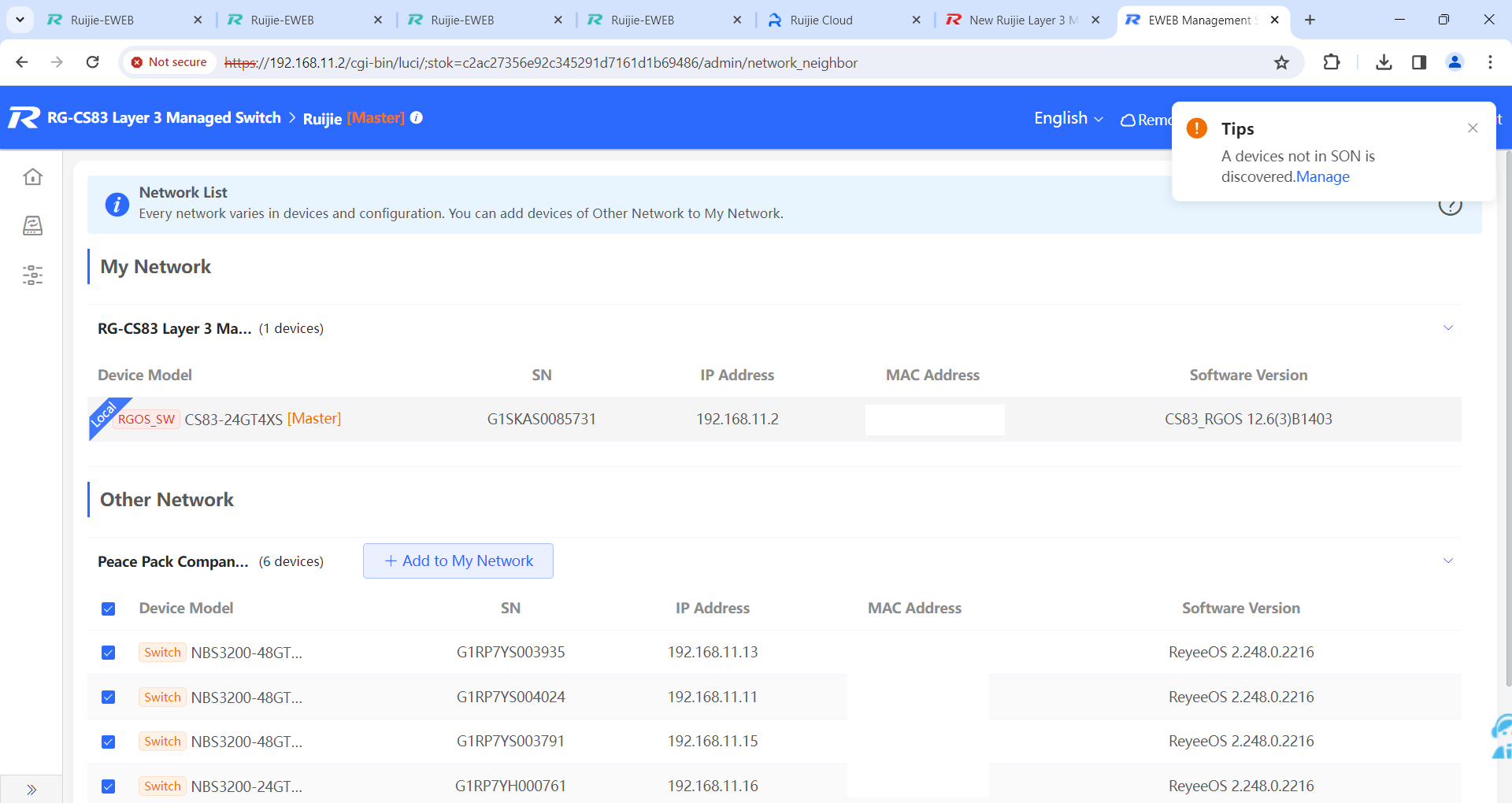
Task: Expand the left sidebar with double arrows
Action: pyautogui.click(x=31, y=790)
